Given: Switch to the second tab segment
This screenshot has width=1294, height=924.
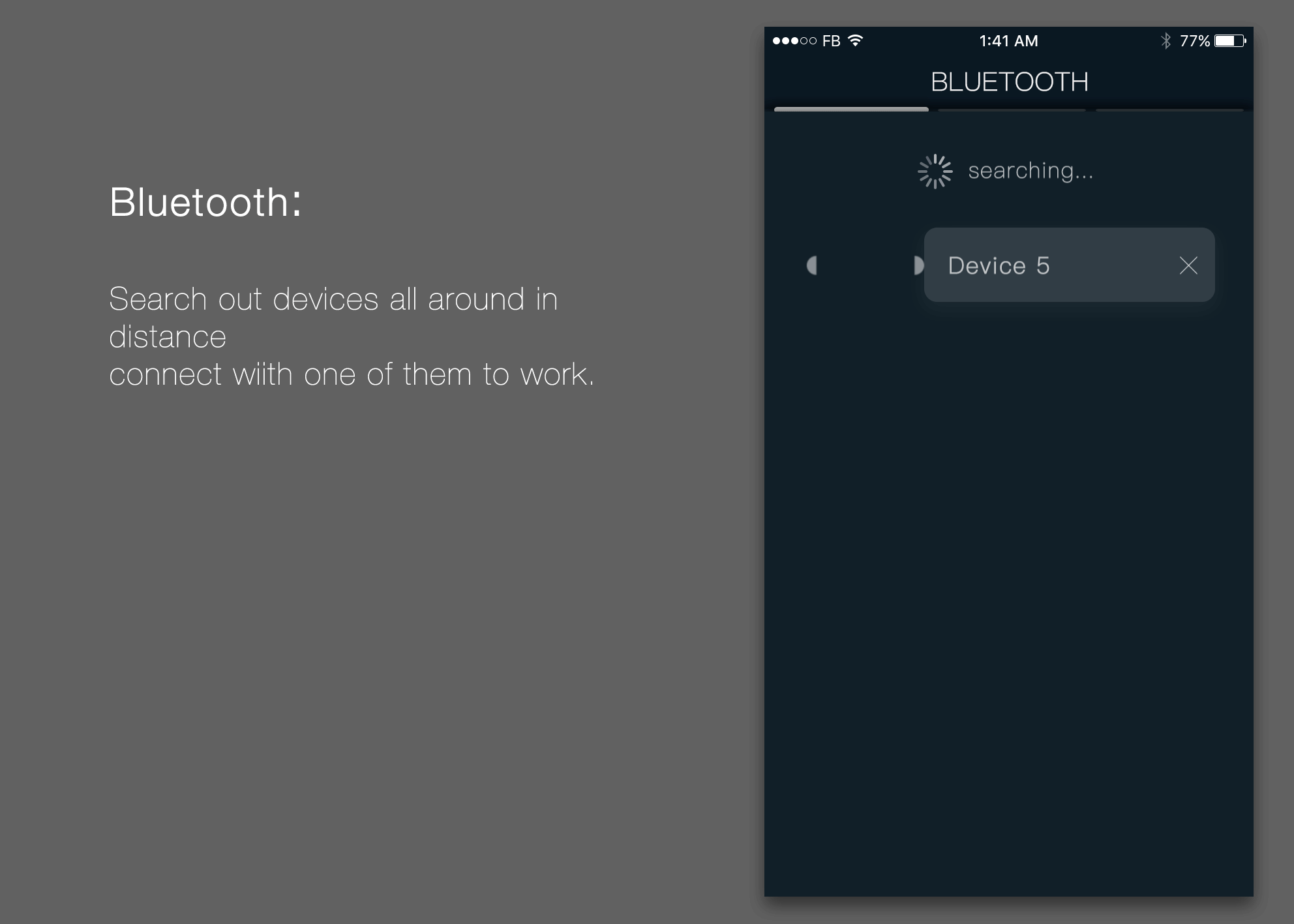Looking at the screenshot, I should [1012, 110].
